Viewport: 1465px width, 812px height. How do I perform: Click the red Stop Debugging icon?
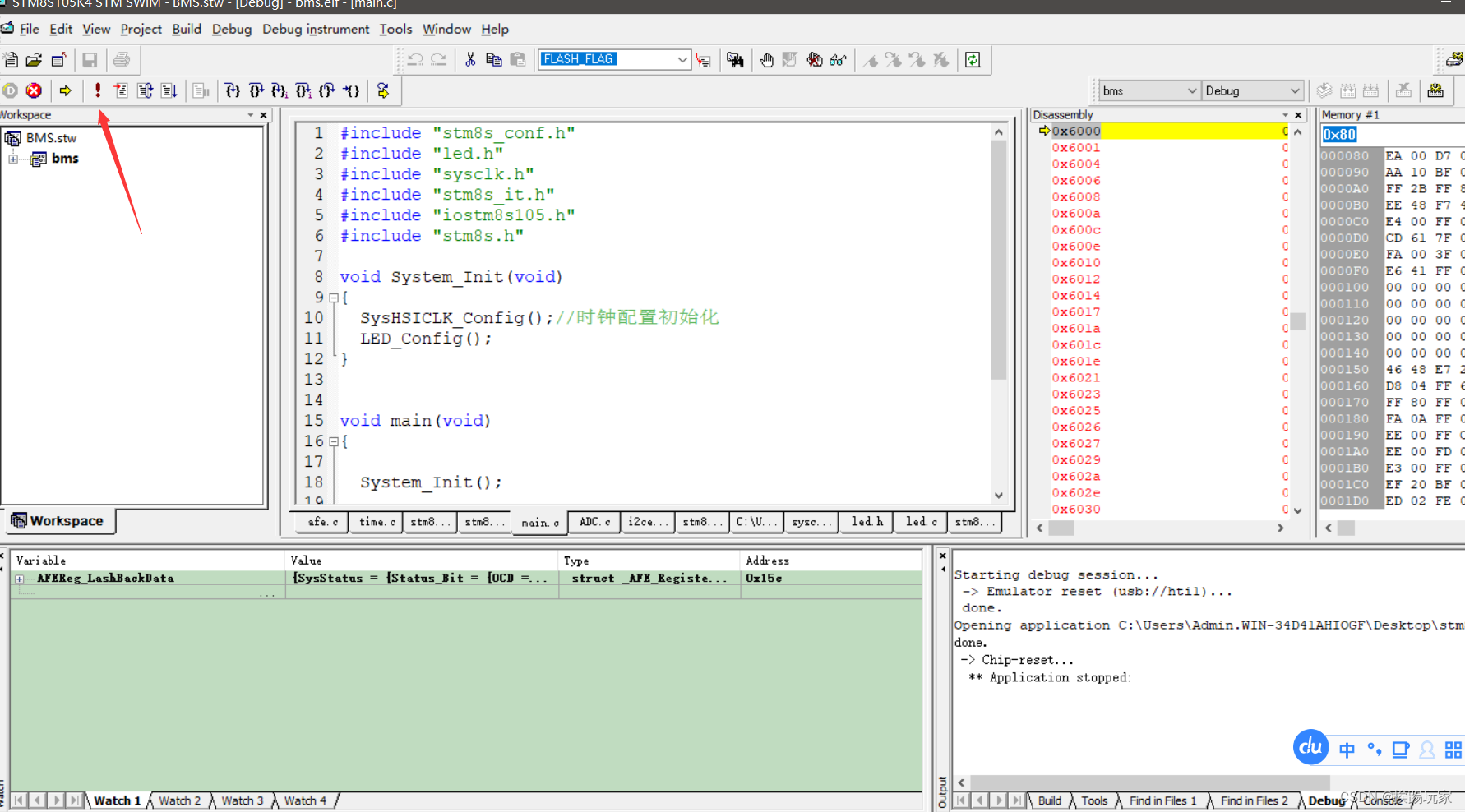coord(34,90)
